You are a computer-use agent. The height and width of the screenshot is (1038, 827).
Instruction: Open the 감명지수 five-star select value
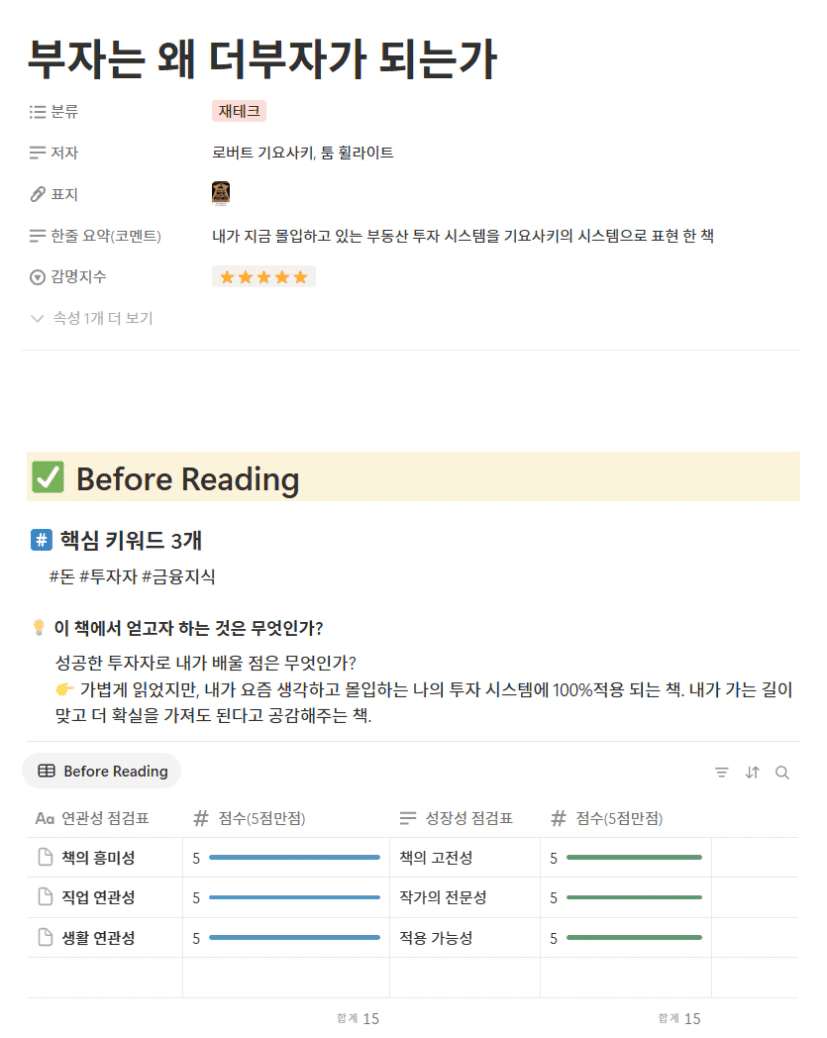[x=264, y=277]
